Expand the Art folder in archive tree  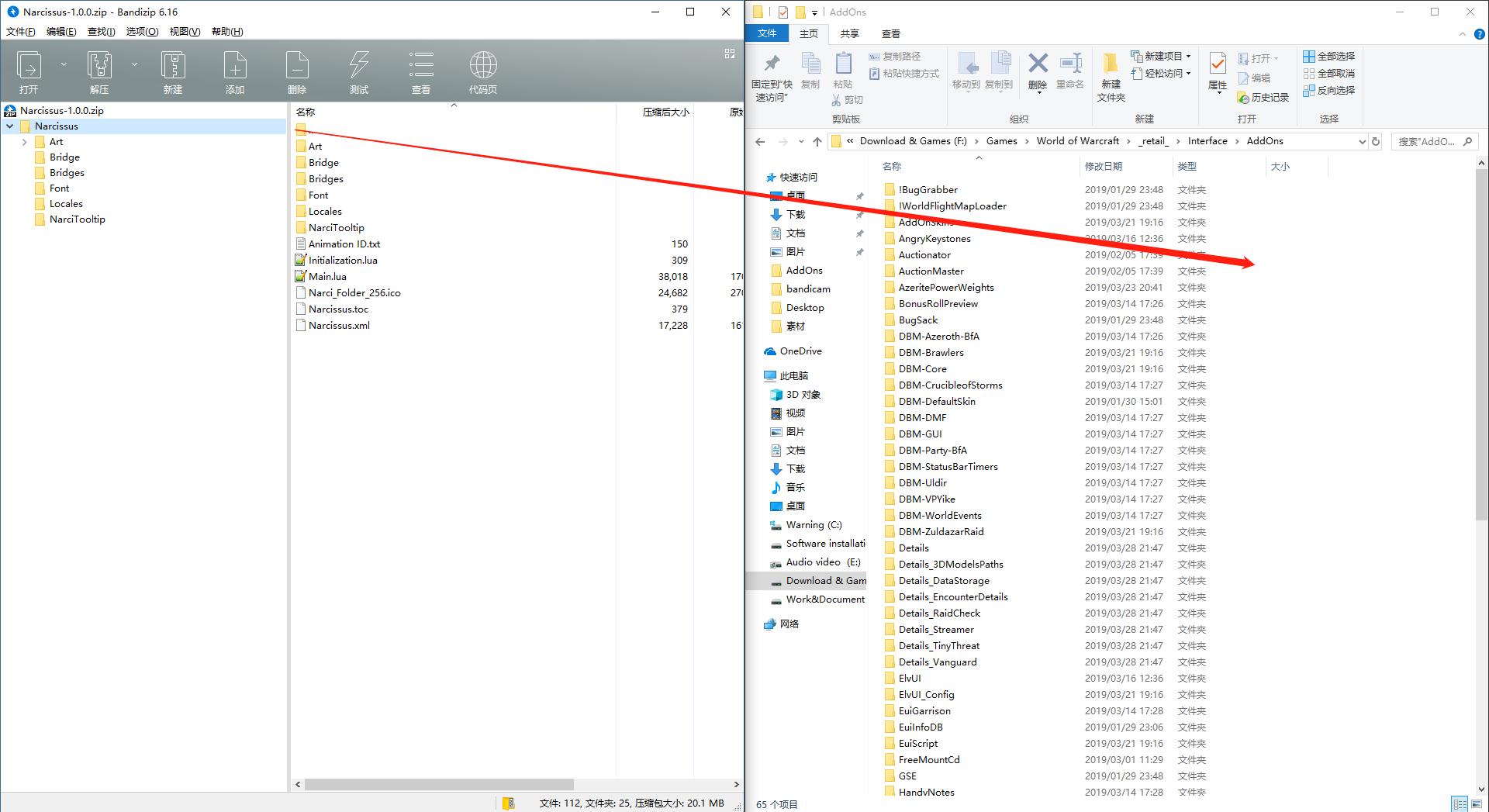click(x=25, y=142)
